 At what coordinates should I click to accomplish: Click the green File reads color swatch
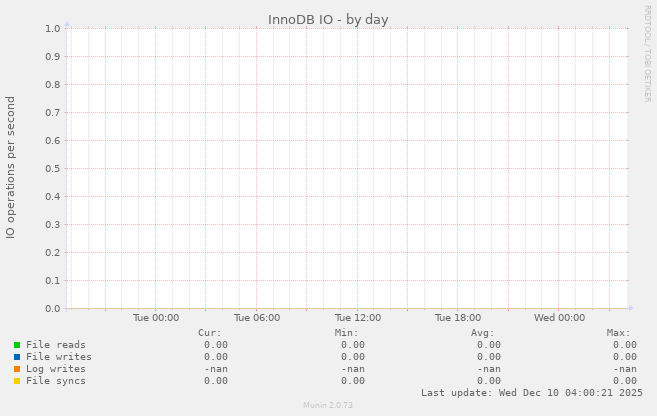coord(17,345)
